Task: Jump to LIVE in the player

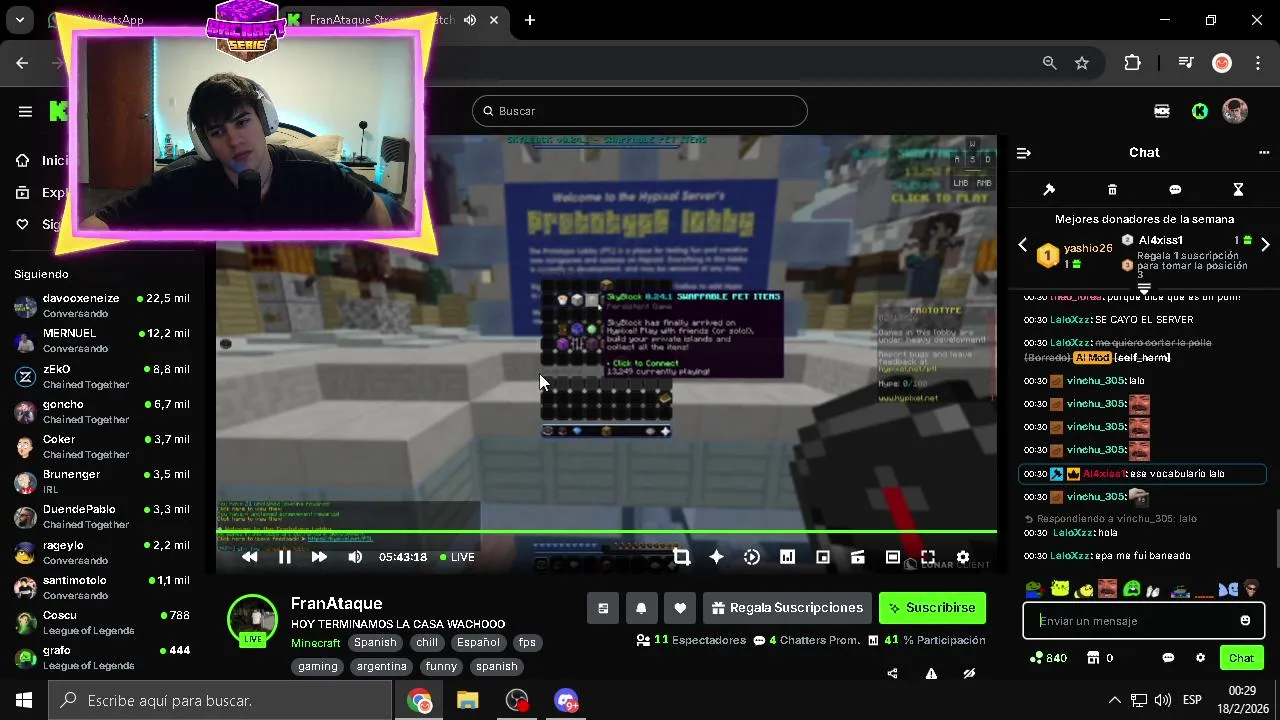Action: point(458,557)
